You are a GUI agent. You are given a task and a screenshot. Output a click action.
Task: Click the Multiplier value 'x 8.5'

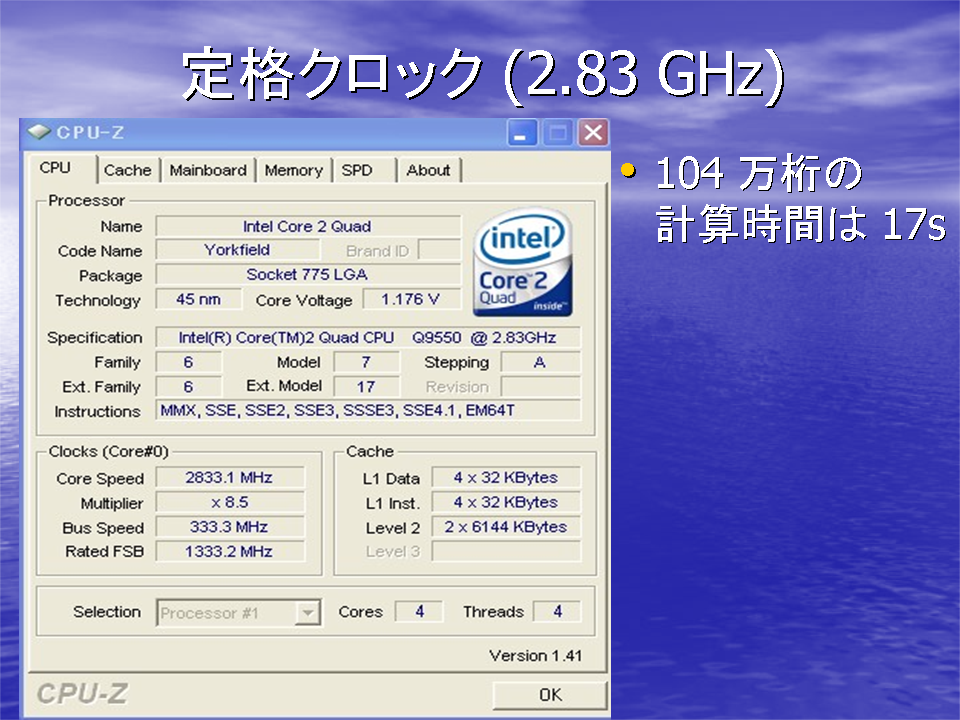230,503
